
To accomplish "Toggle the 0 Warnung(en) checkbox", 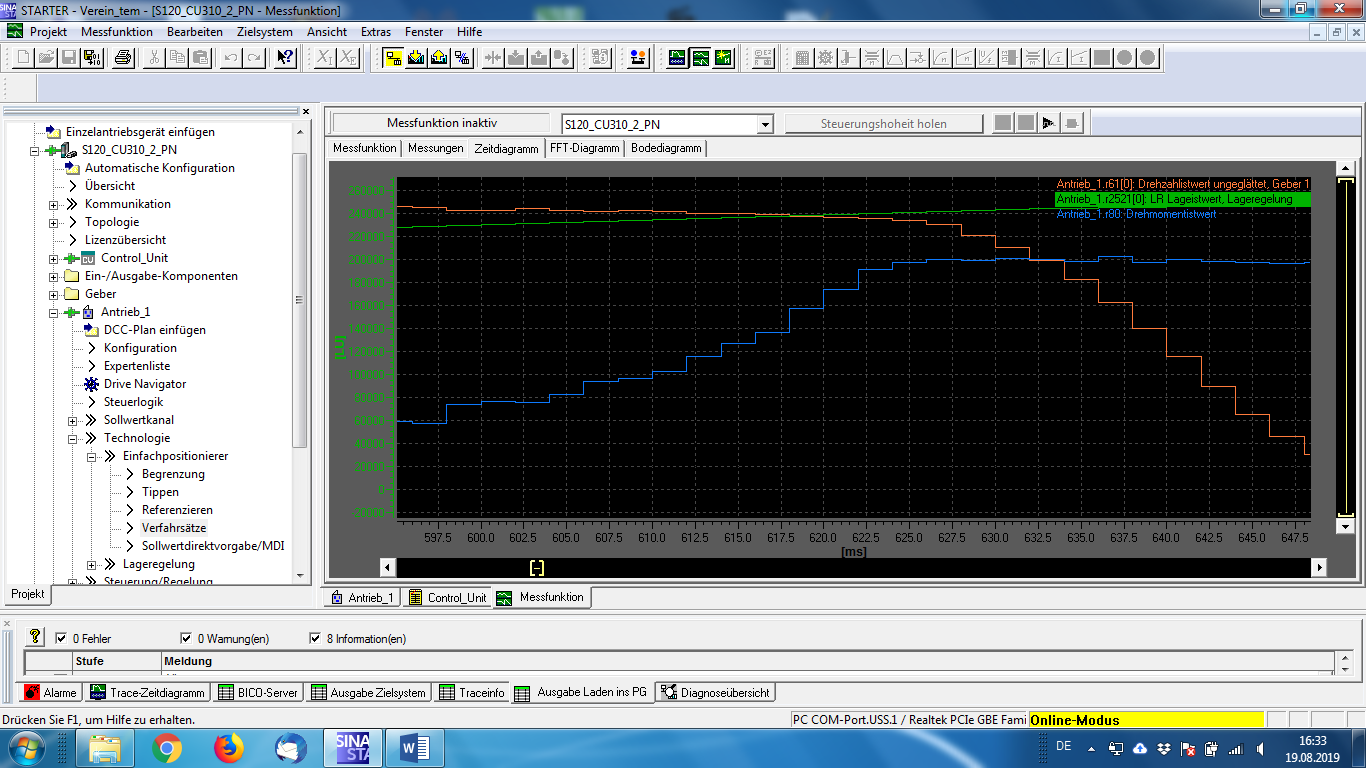I will click(186, 638).
